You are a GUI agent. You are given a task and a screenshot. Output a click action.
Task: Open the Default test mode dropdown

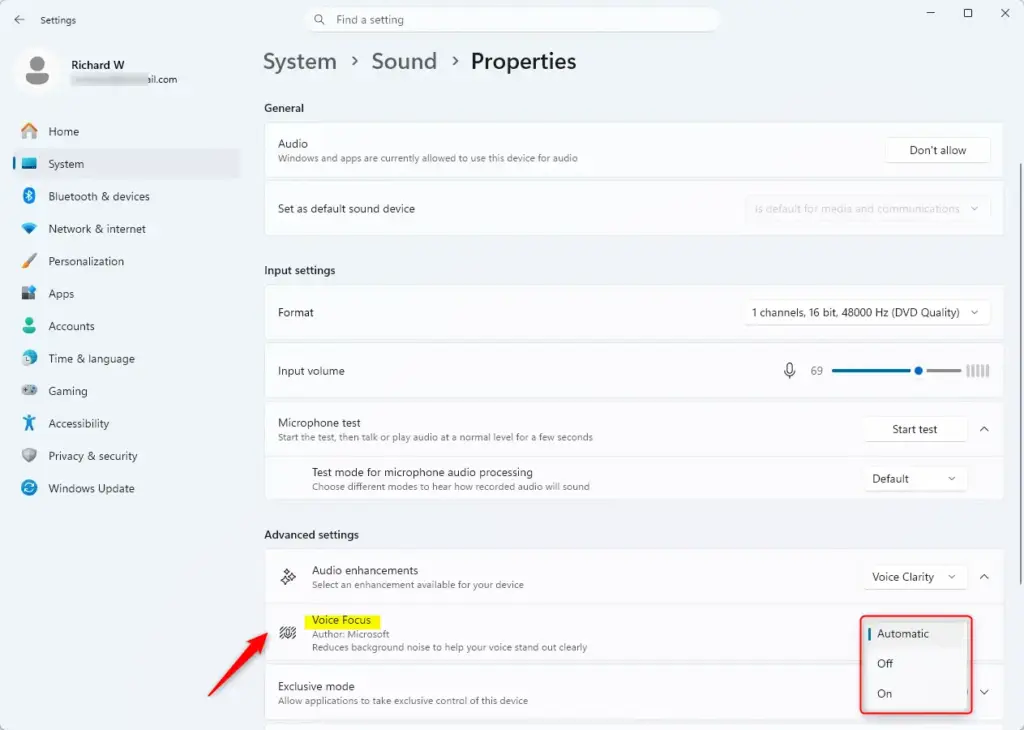914,479
